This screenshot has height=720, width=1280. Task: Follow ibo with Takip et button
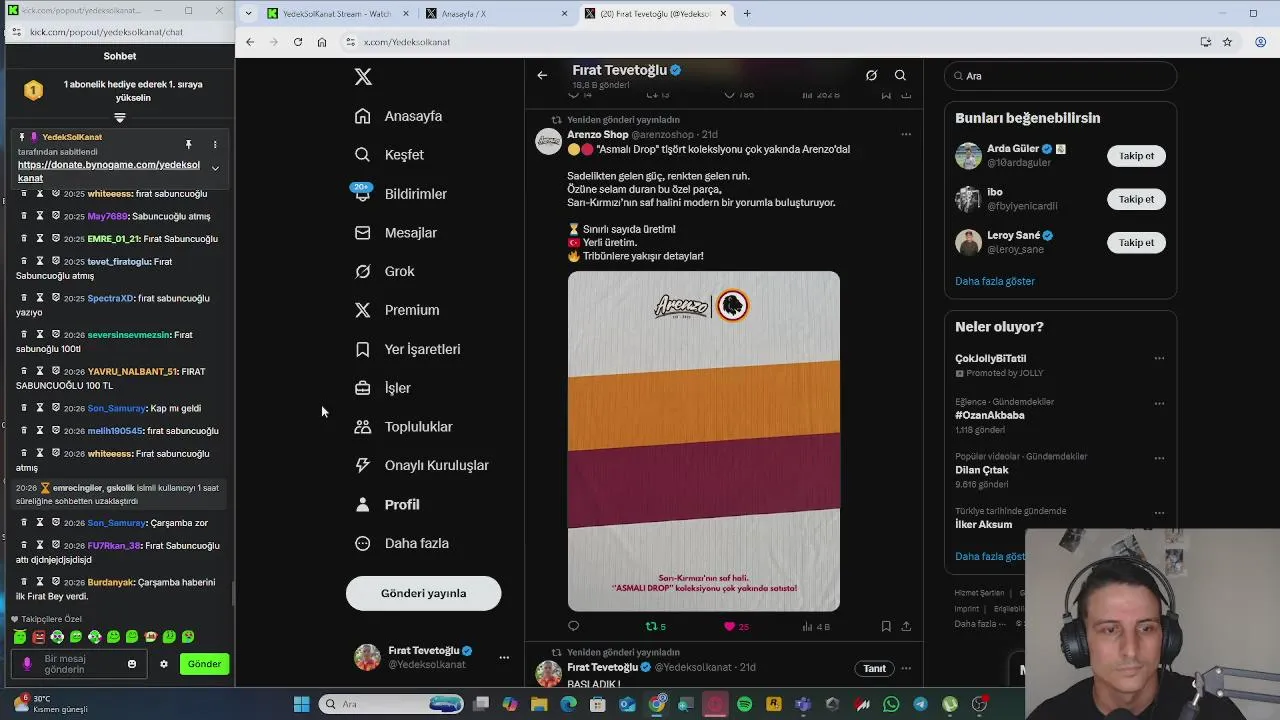click(1136, 199)
